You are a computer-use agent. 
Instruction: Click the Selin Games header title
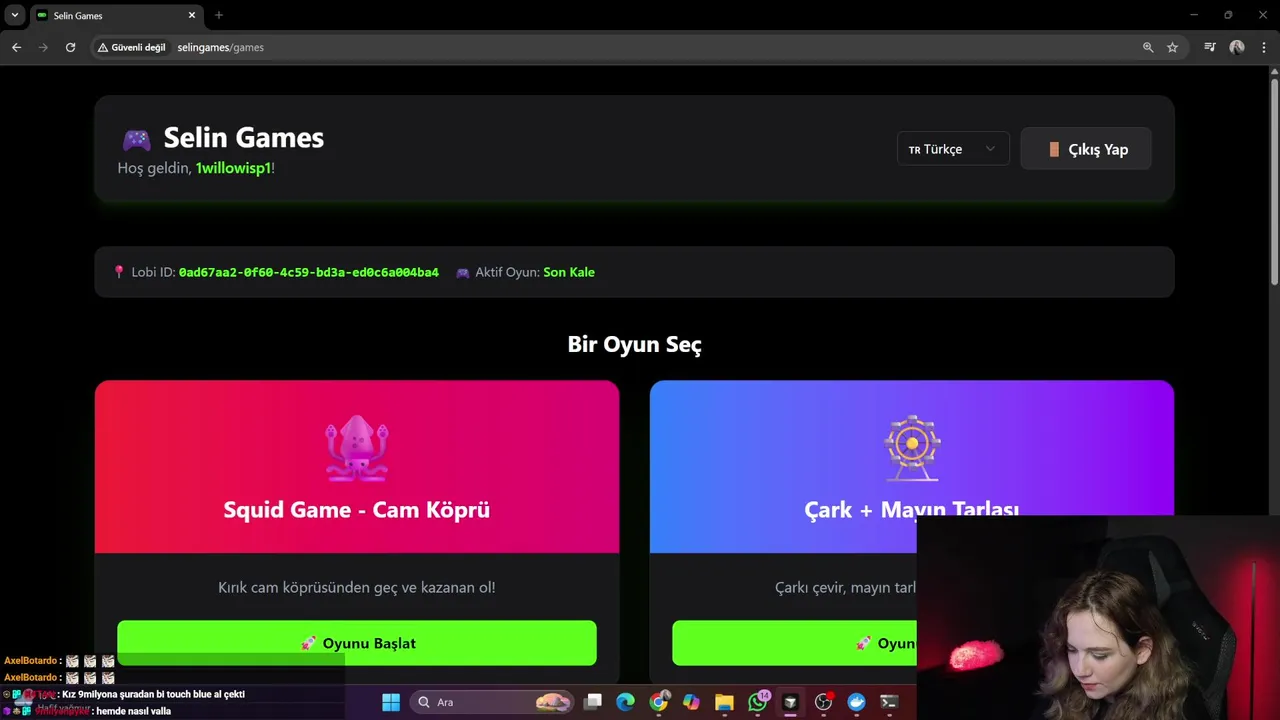click(x=244, y=137)
